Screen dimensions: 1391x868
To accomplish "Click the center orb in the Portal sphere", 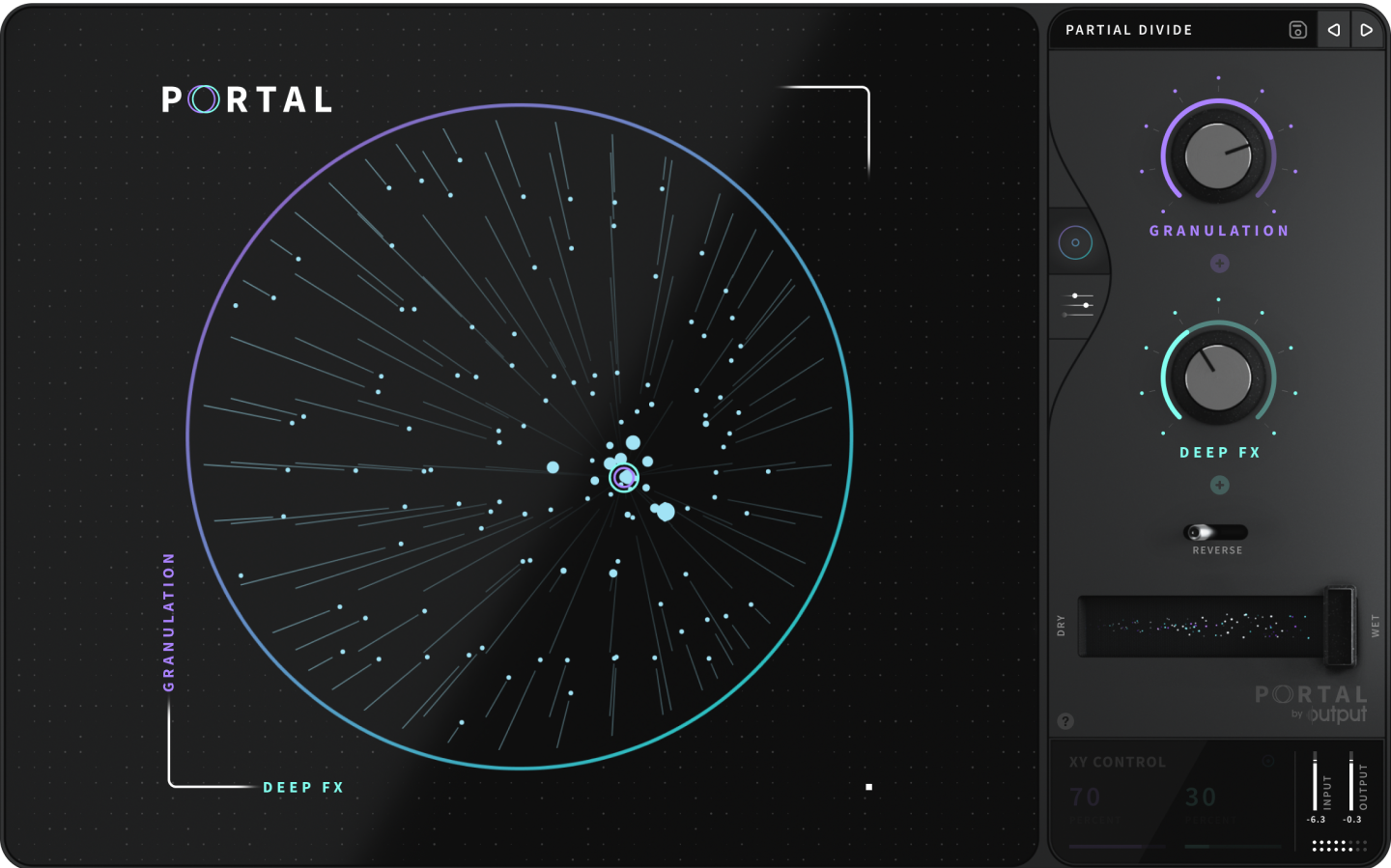I will [623, 477].
